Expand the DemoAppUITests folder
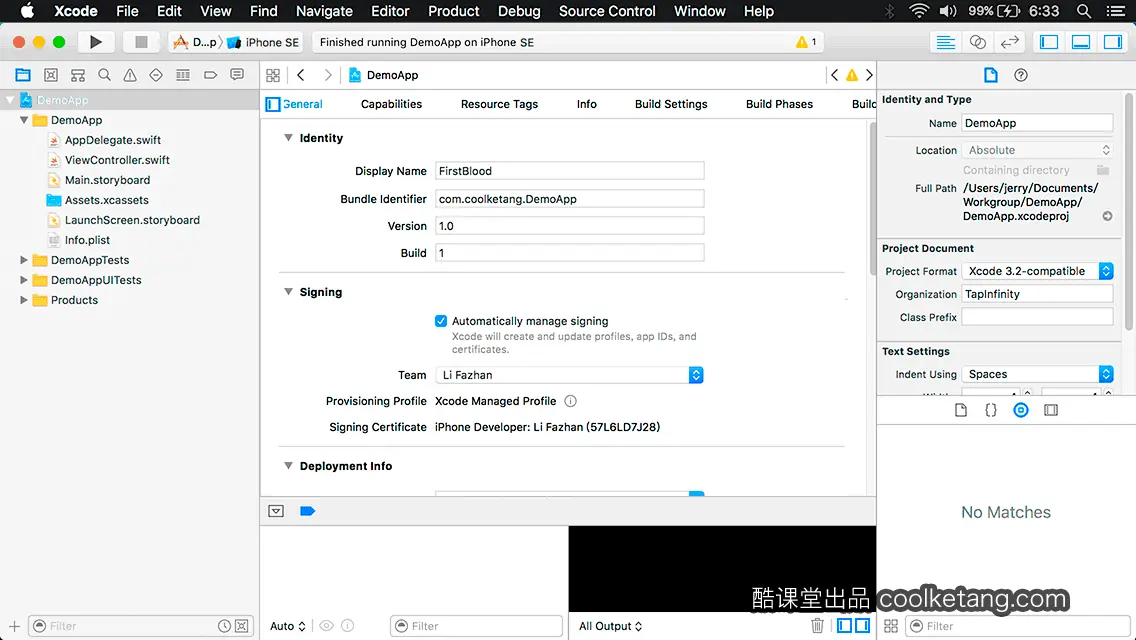The height and width of the screenshot is (640, 1136). pyautogui.click(x=24, y=280)
